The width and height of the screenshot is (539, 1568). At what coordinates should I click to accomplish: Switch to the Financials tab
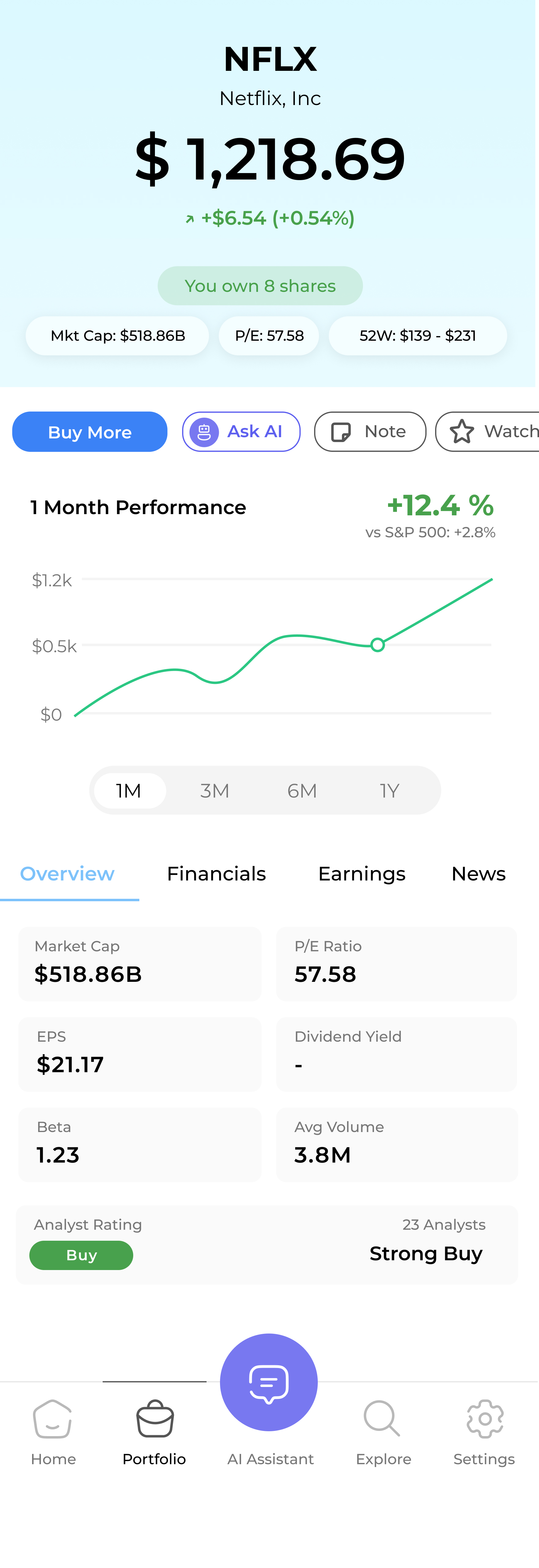click(216, 874)
